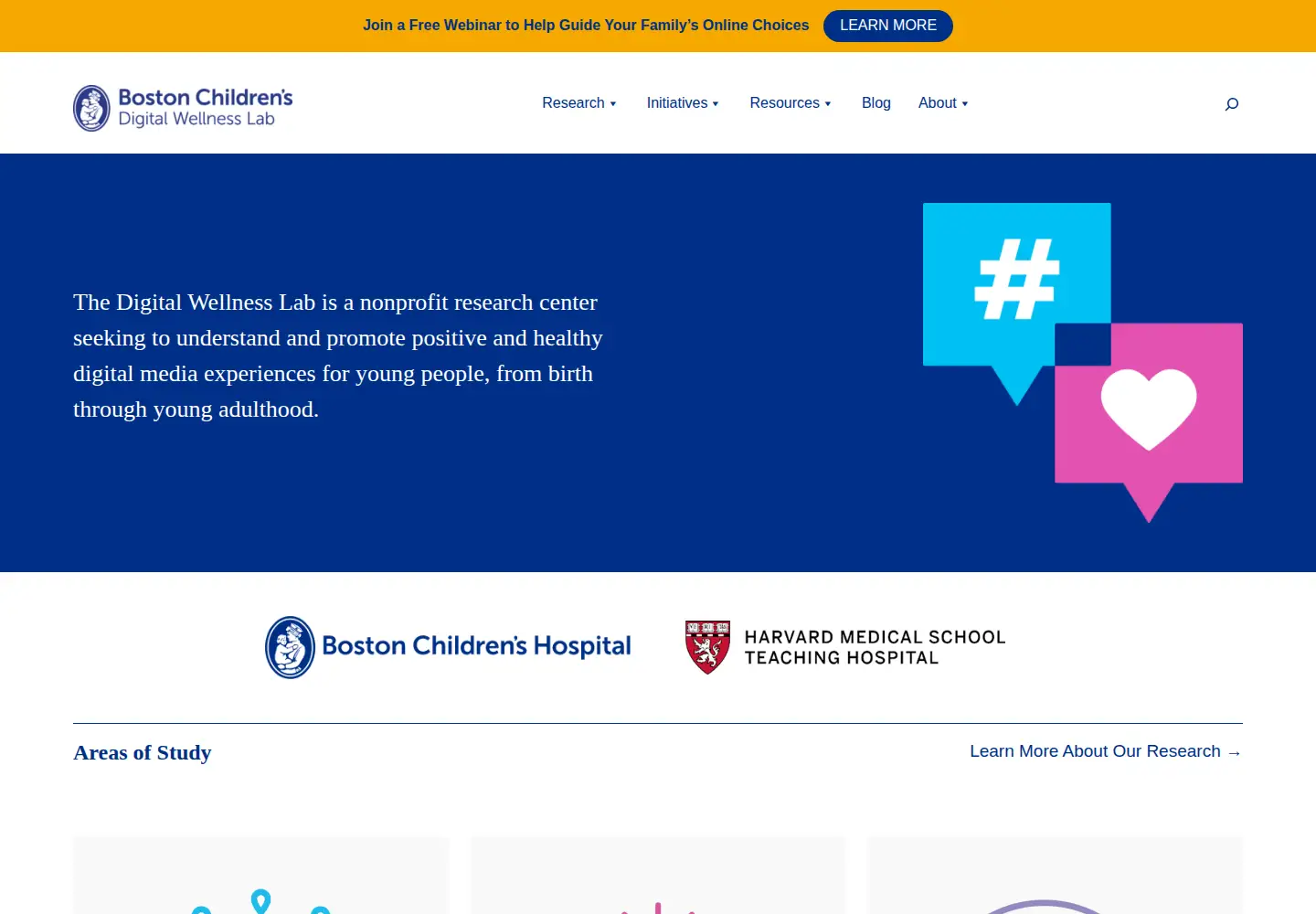Screen dimensions: 1316x914
Task: Click the Digital Wellness Lab mission paragraph
Action: click(x=338, y=356)
